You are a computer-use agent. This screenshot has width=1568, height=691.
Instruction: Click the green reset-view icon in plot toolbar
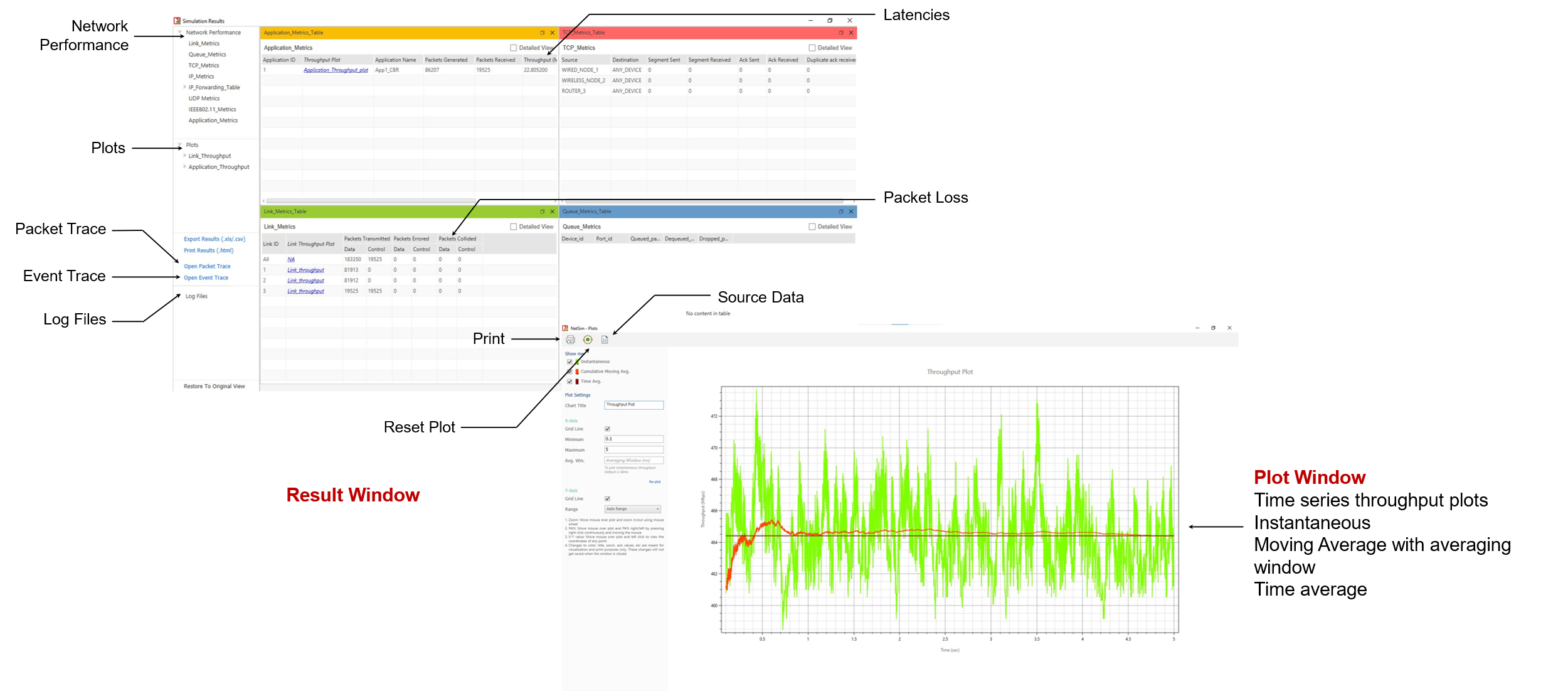[x=588, y=340]
